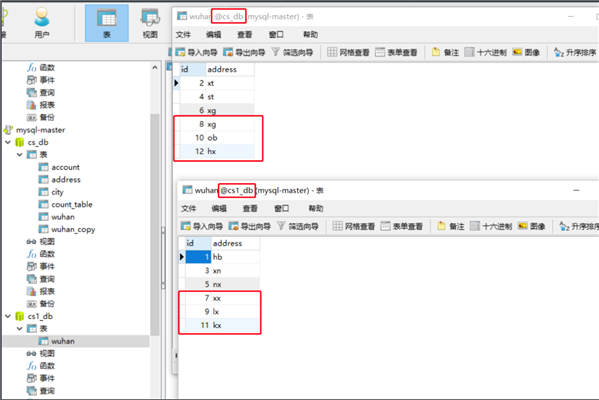Switch to 网格查看 in the cs_db wuhan window
The width and height of the screenshot is (599, 400).
(348, 52)
